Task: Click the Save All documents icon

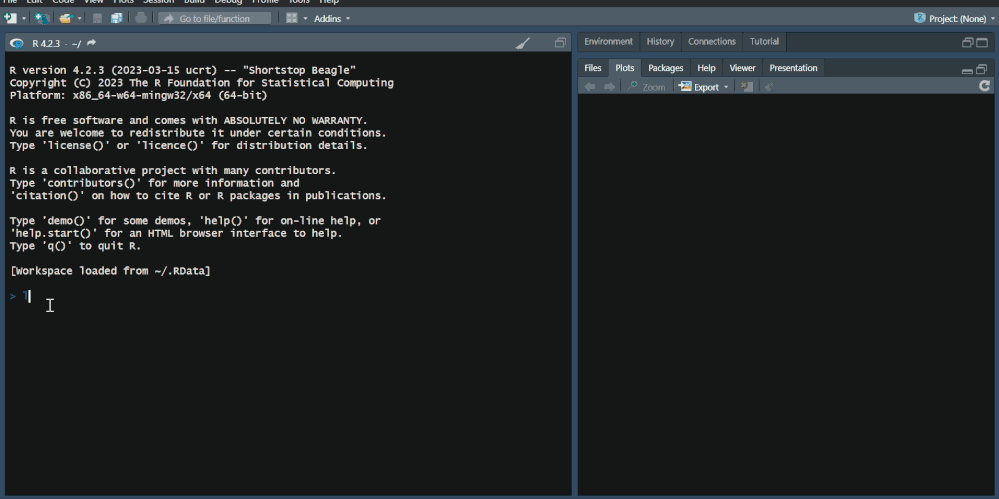Action: tap(116, 18)
